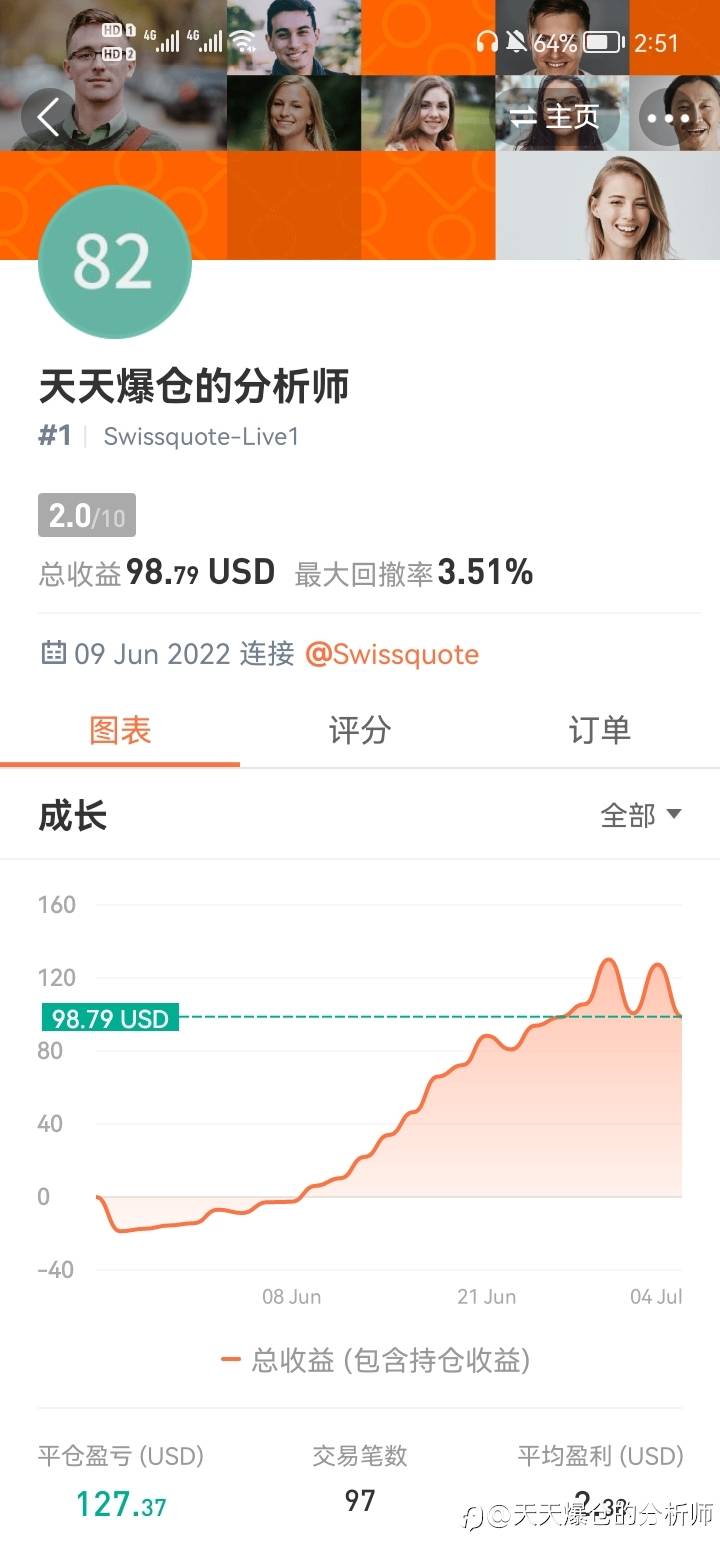Viewport: 720px width, 1560px height.
Task: Switch to the 订单 orders tab
Action: 599,730
